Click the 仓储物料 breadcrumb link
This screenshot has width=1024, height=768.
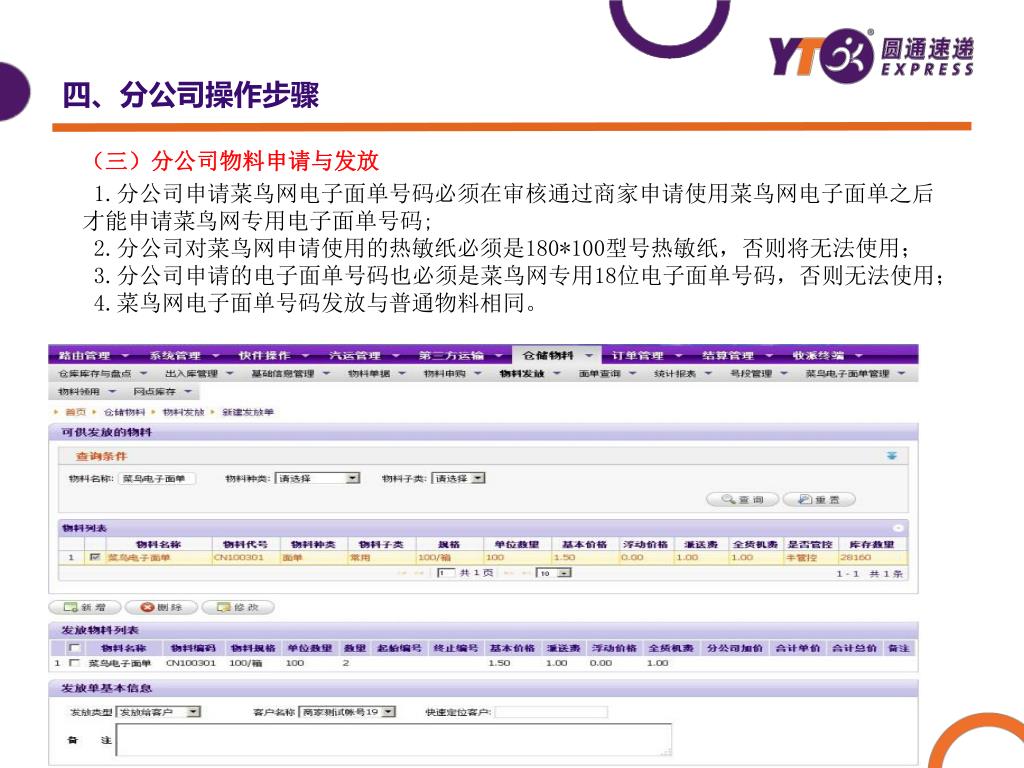[124, 412]
